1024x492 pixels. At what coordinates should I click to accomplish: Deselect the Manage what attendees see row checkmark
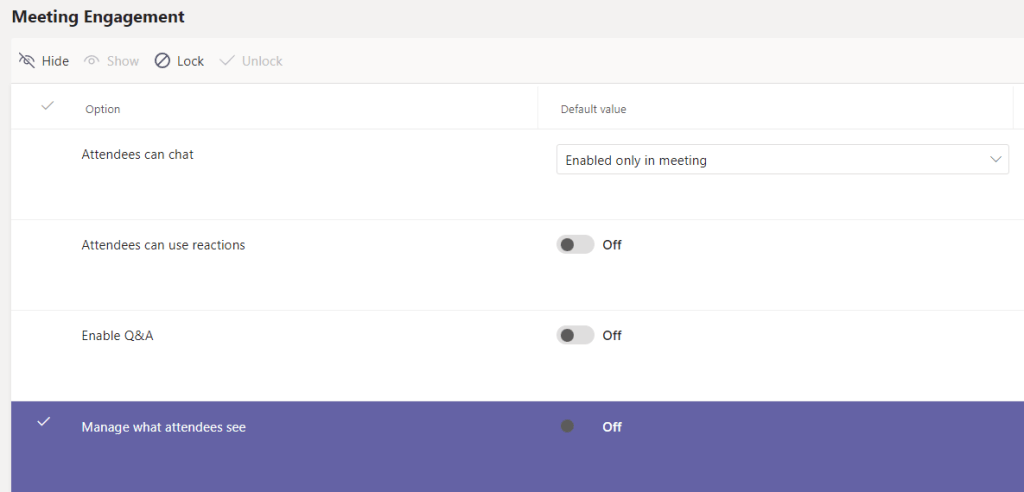click(x=43, y=423)
